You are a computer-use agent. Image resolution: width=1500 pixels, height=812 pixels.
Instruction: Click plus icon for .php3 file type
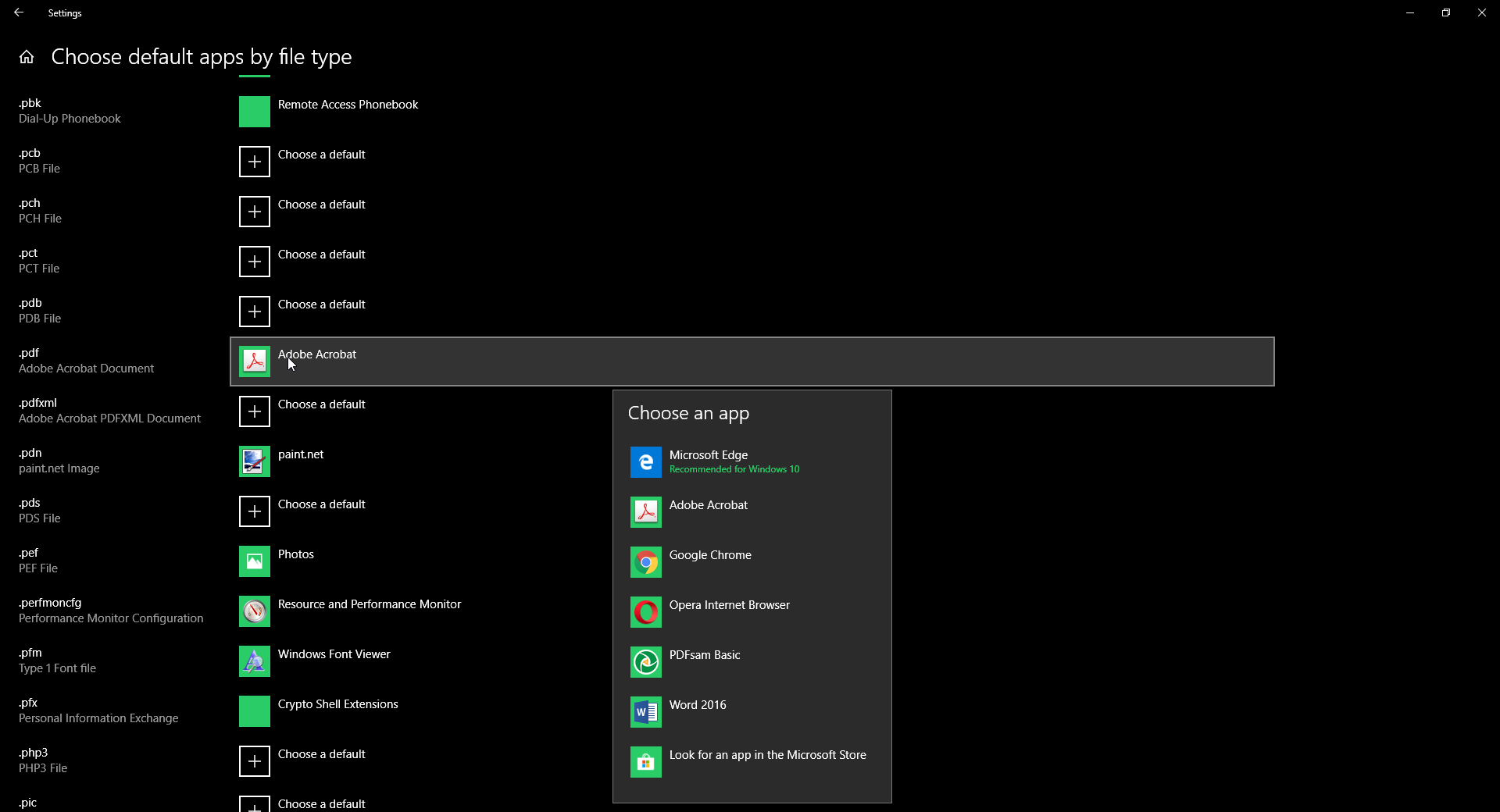click(254, 761)
